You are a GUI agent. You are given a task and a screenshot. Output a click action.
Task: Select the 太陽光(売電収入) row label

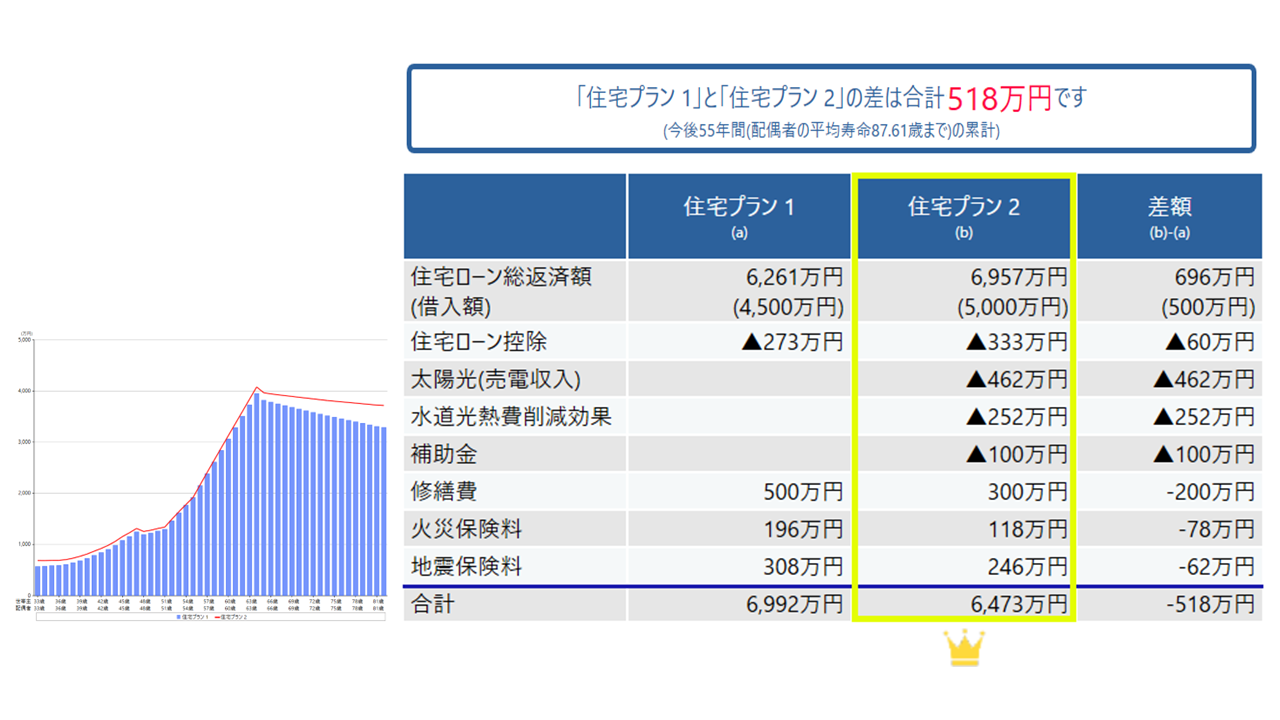click(496, 379)
